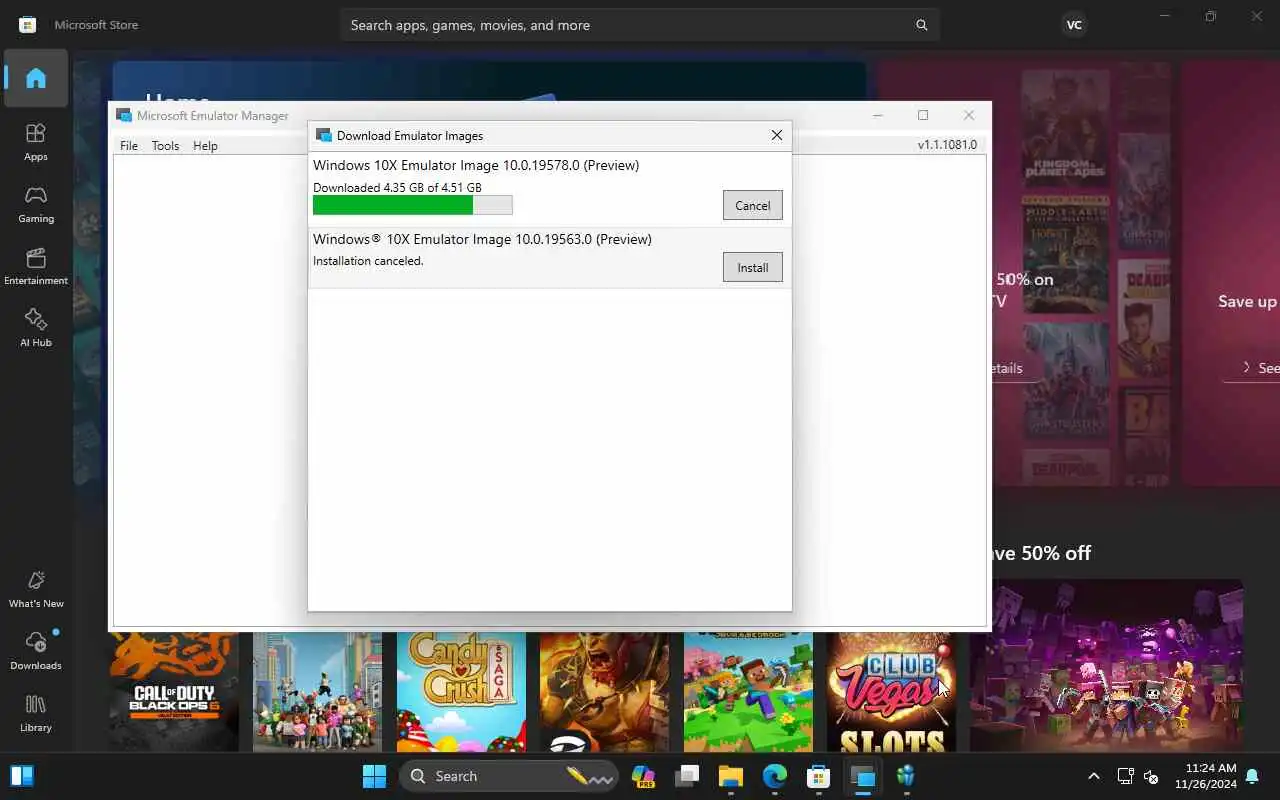Open Club Vegas Slots game tile
Screen dimensions: 1280x800
click(891, 691)
